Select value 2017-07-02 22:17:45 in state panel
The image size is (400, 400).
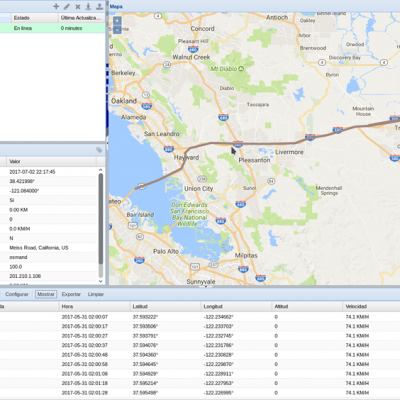[x=32, y=172]
